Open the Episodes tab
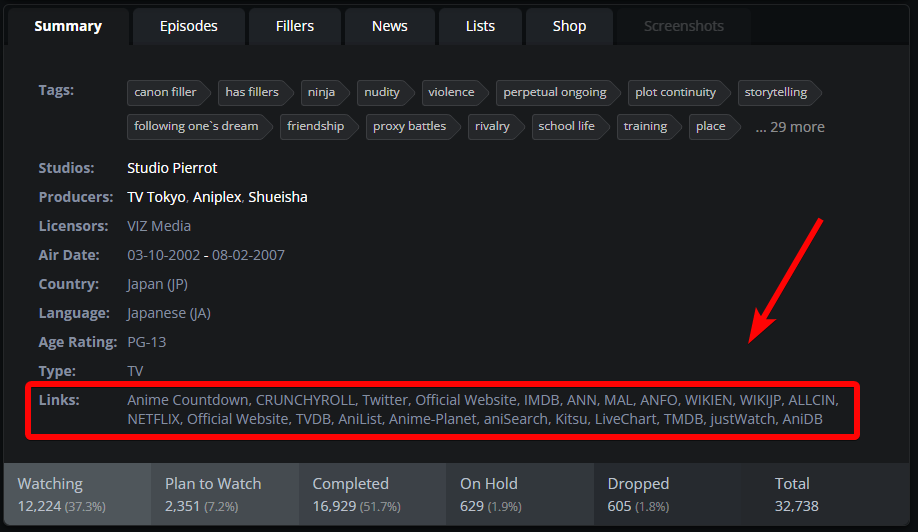Screen dimensions: 918x532 pyautogui.click(x=188, y=26)
